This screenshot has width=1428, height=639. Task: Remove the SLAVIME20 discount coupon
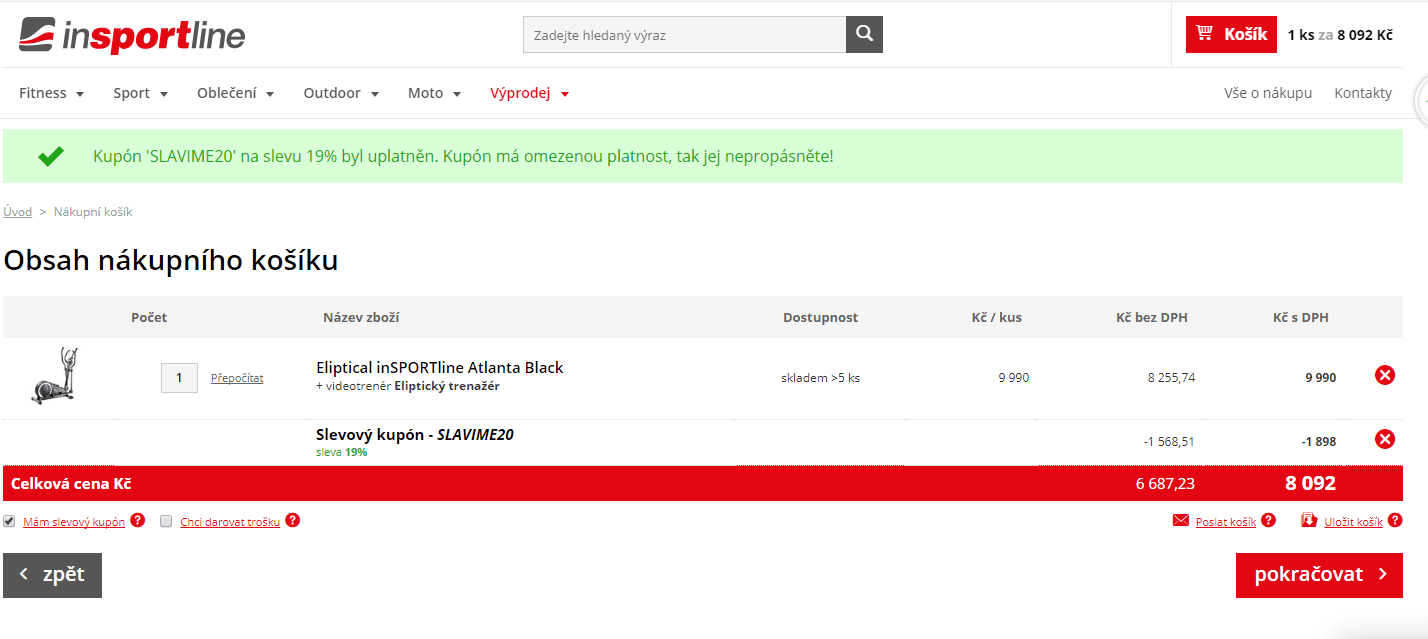(1385, 439)
